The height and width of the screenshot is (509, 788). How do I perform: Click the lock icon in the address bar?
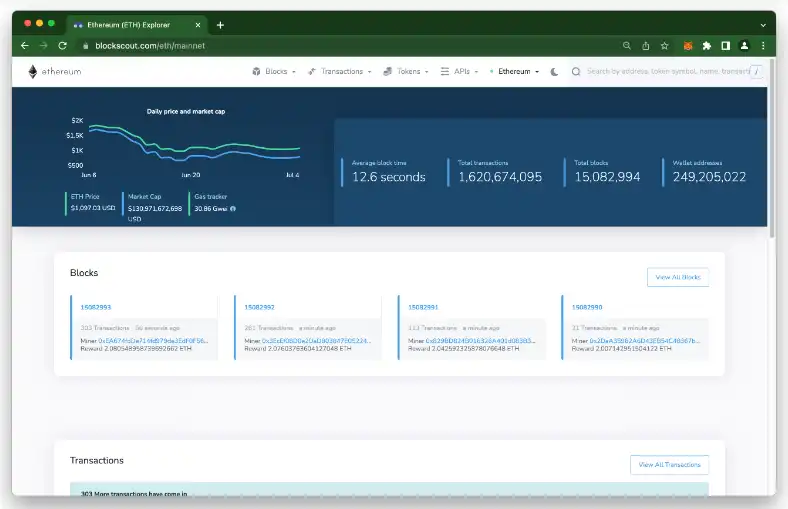(85, 46)
